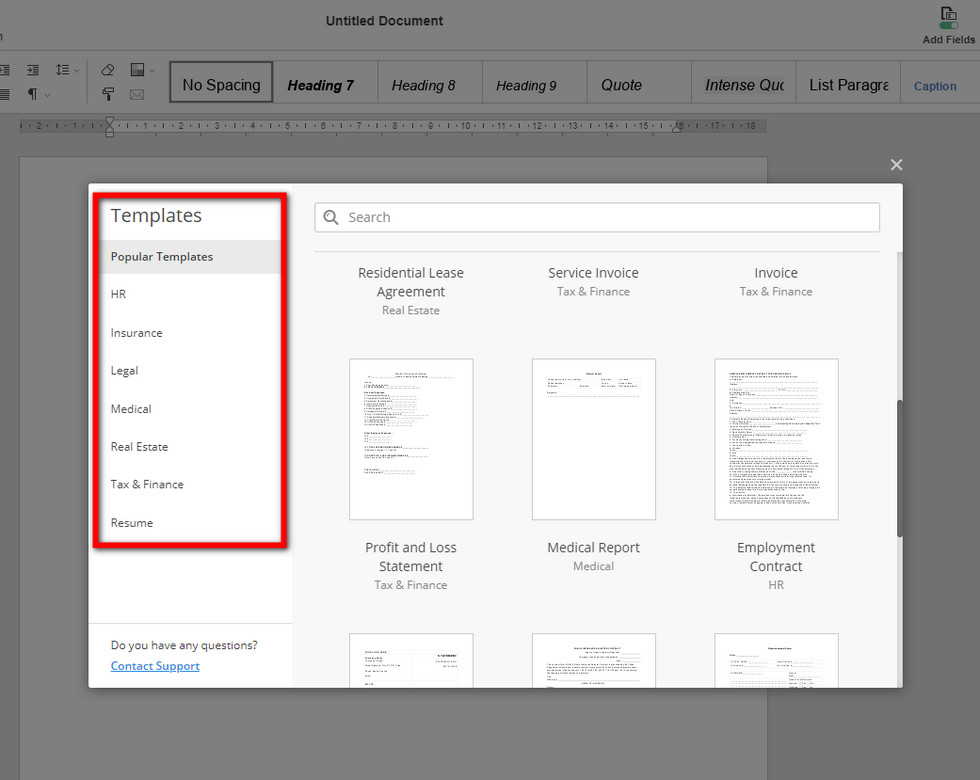Choose the Resume template category

coord(131,523)
